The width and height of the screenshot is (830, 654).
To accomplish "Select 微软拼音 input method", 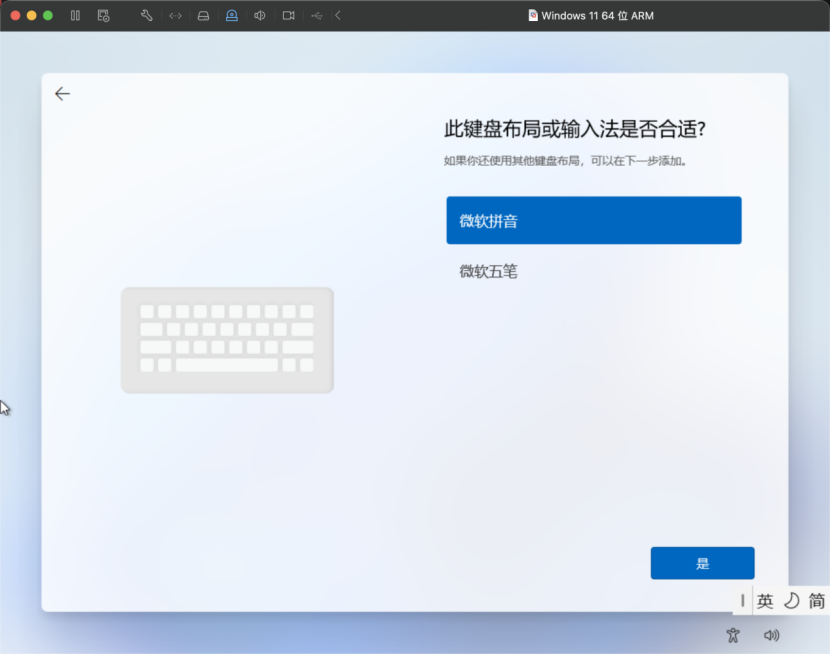I will (593, 220).
